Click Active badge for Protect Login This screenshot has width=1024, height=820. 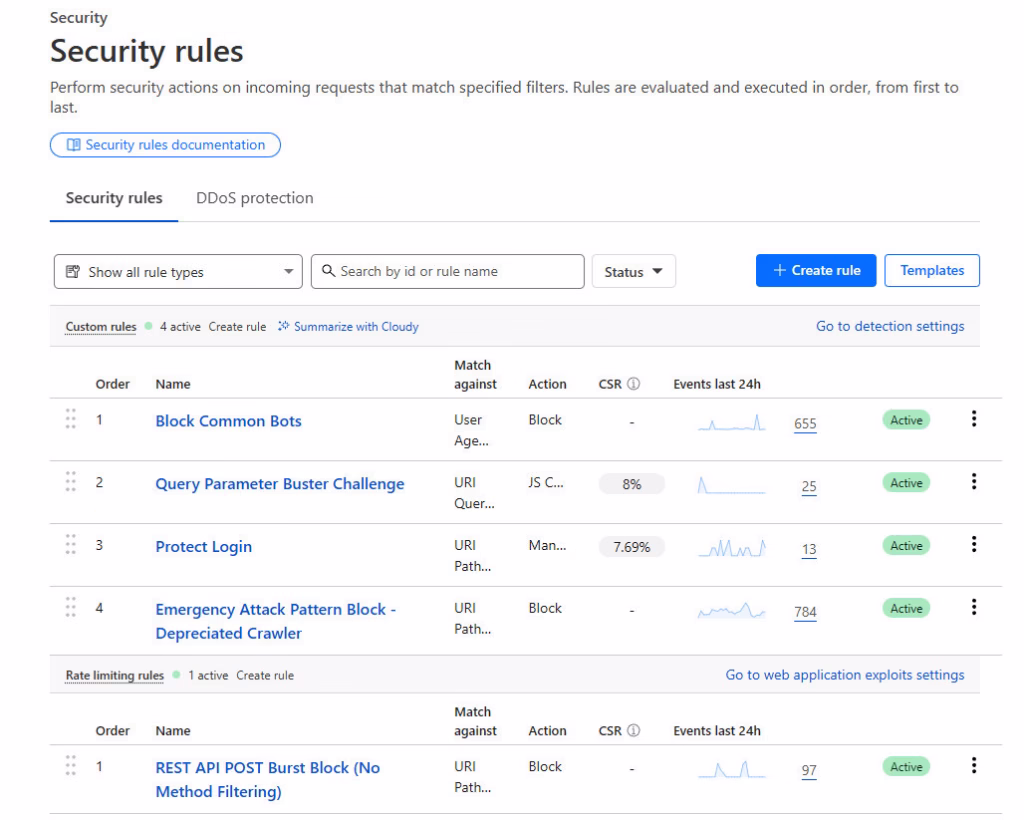[906, 545]
